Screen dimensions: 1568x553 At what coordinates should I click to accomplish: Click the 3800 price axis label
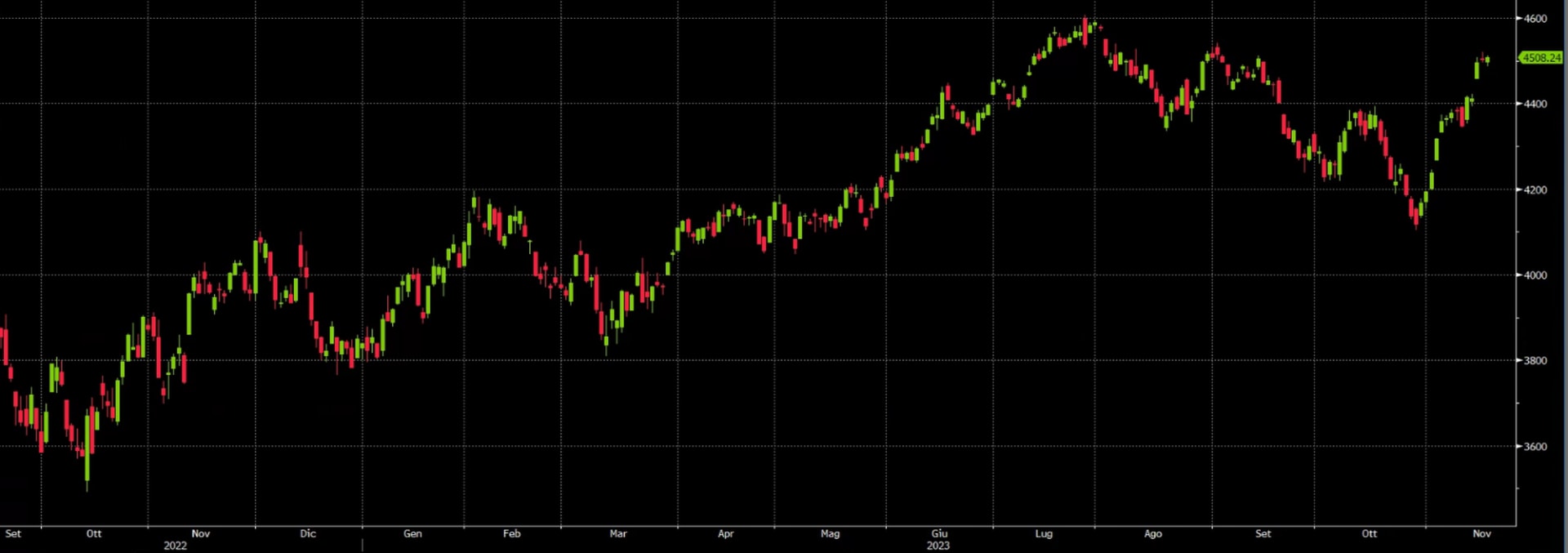point(1535,361)
